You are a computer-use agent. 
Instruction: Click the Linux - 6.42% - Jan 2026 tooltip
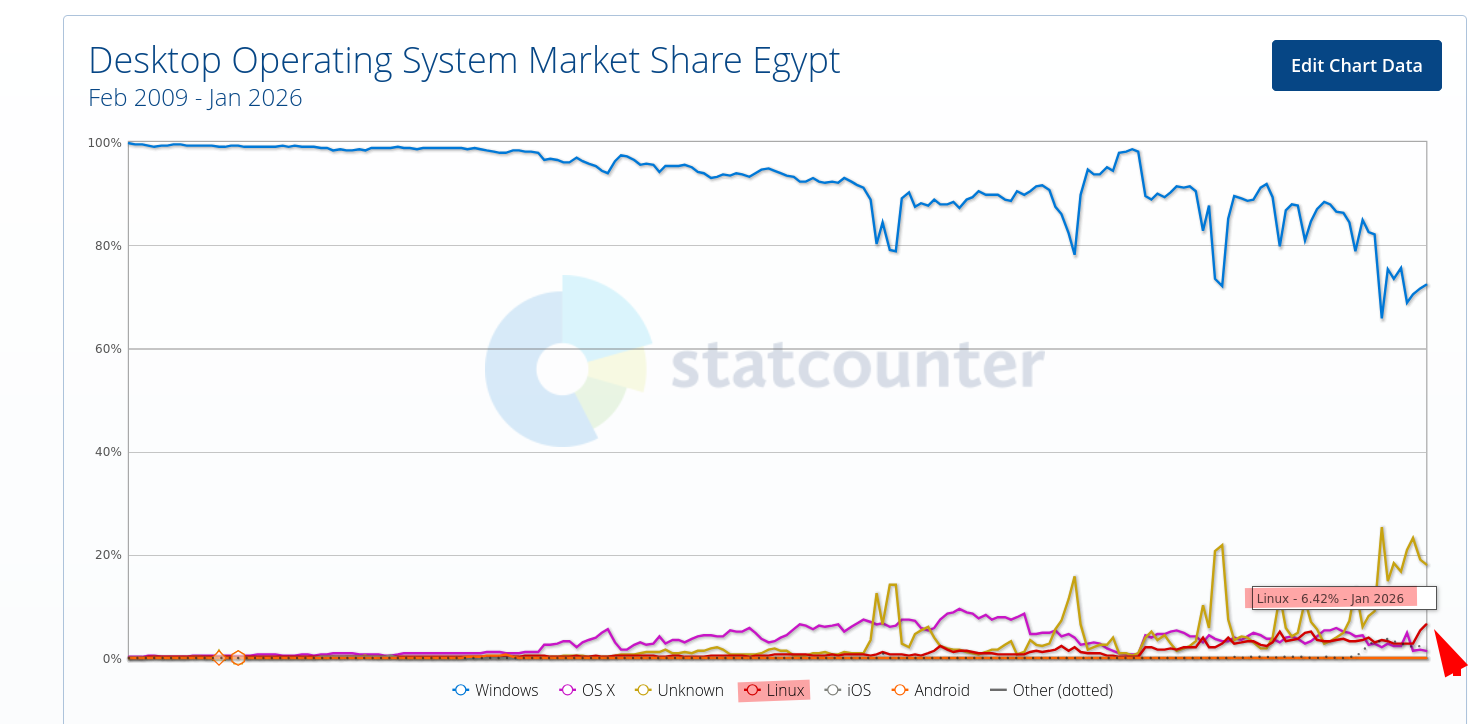coord(1340,597)
